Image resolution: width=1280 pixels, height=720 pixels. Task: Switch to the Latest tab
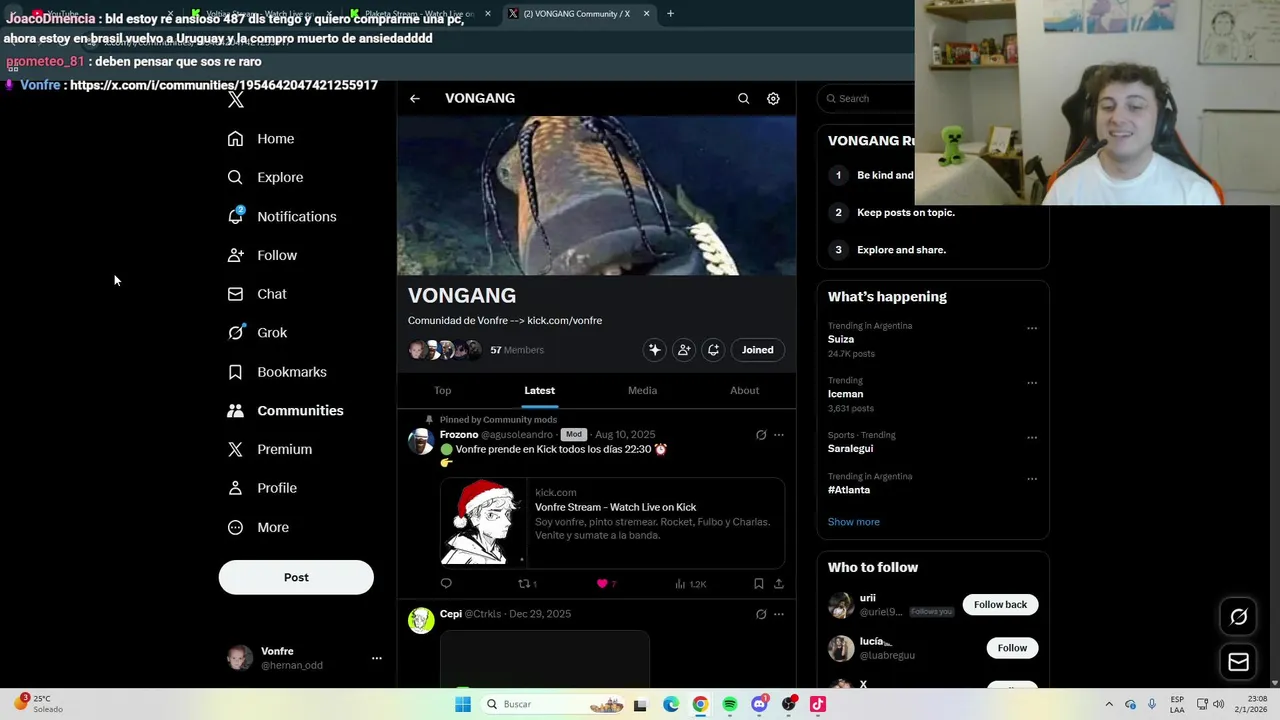coord(540,391)
